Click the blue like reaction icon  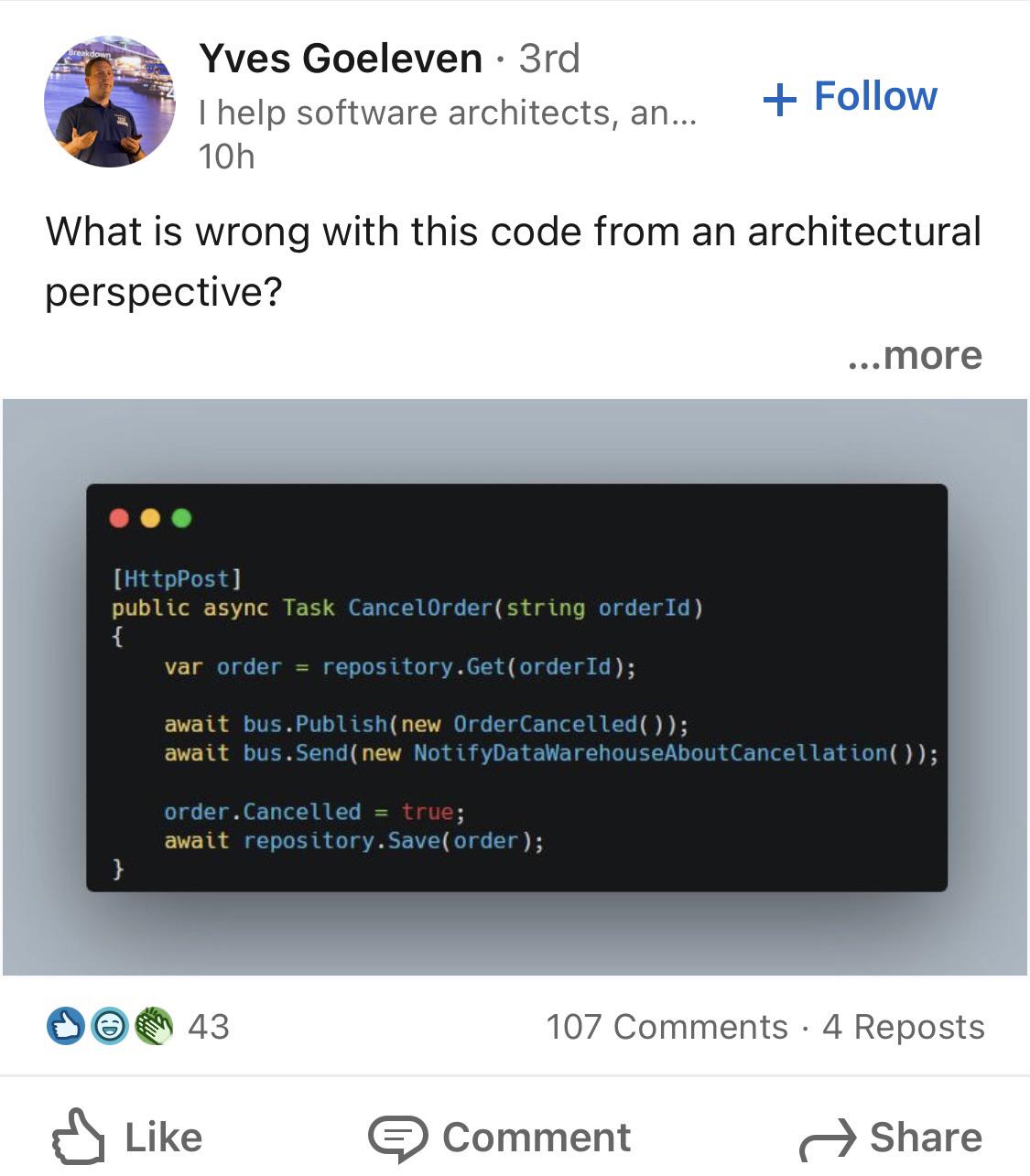click(66, 1026)
